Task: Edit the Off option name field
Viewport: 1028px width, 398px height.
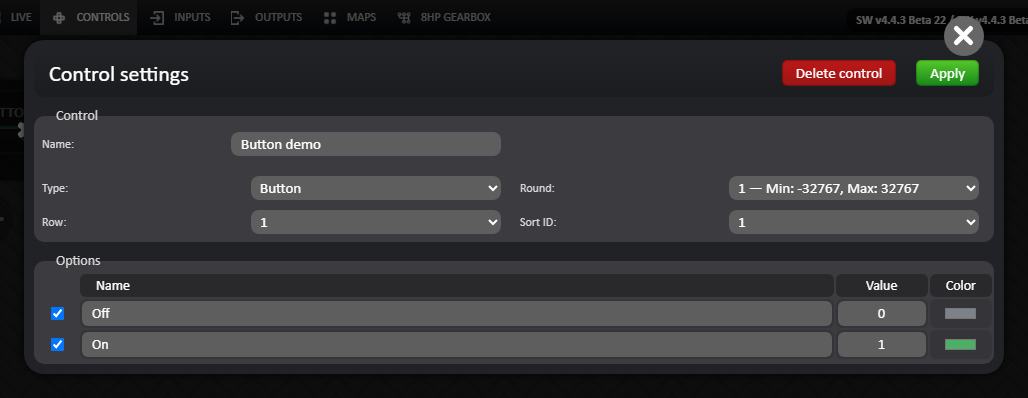Action: [x=457, y=313]
